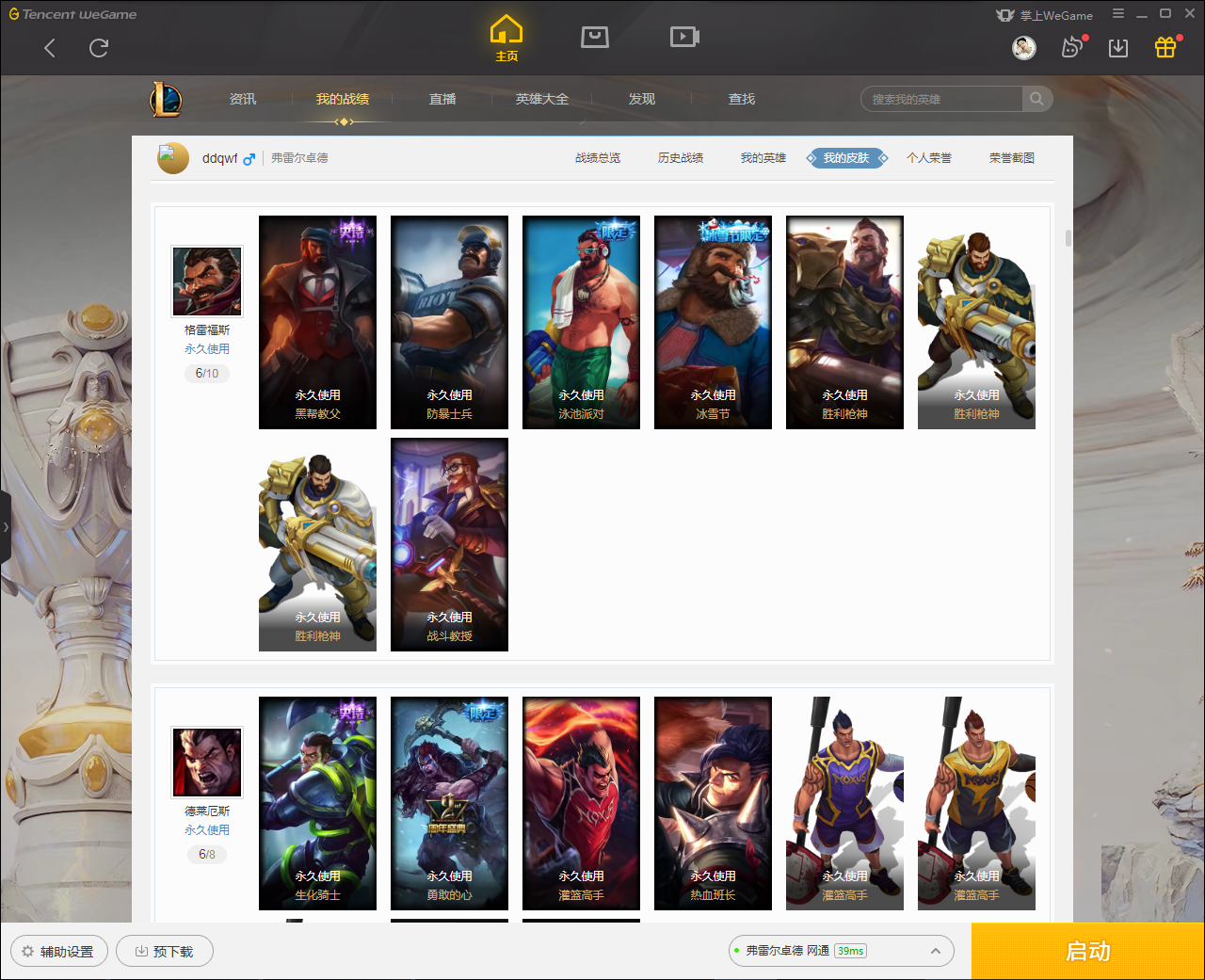Open the download manager icon
The width and height of the screenshot is (1205, 980).
pyautogui.click(x=1118, y=48)
